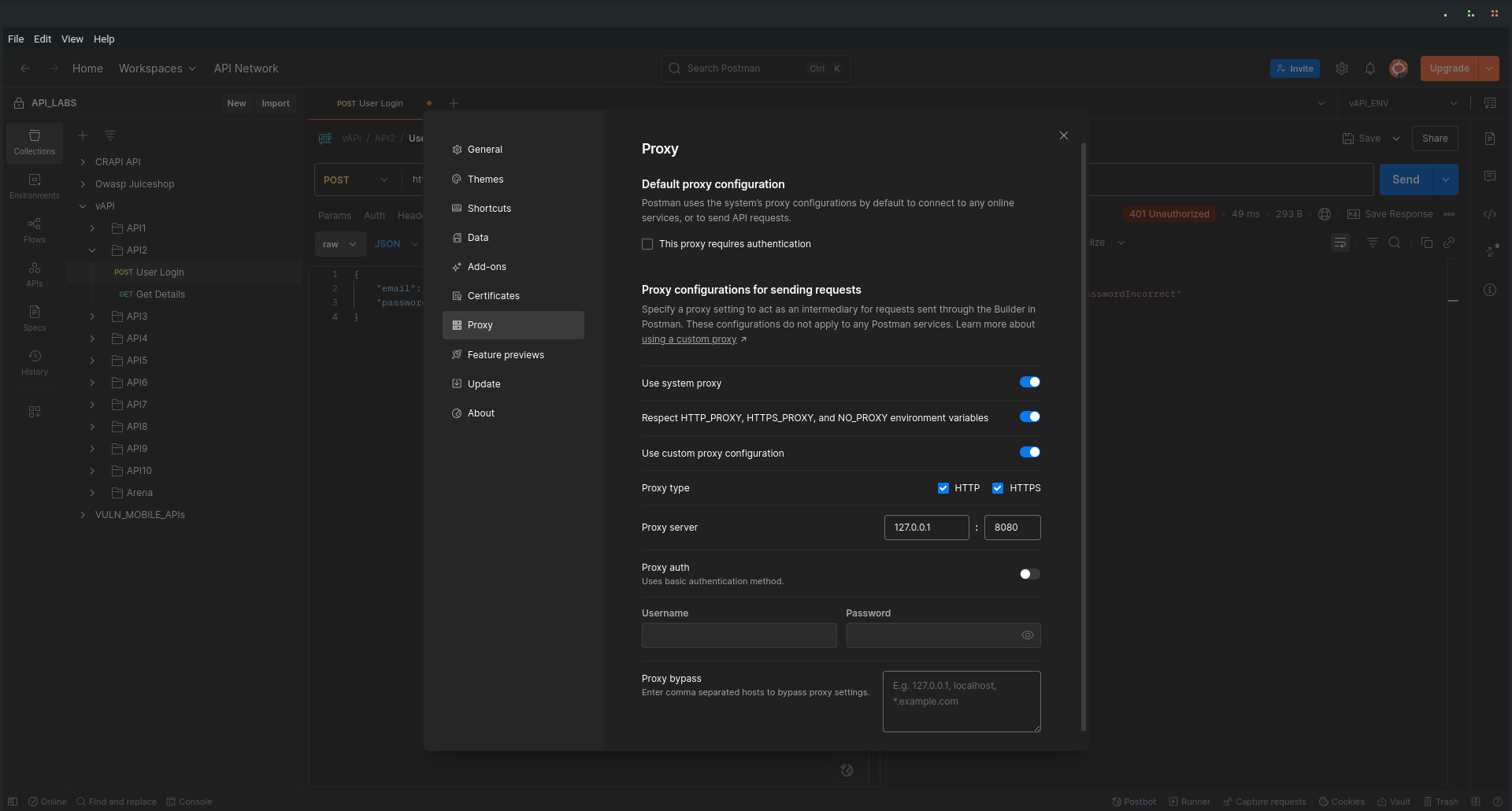Open the Edit menu
Screen dimensions: 1512x811
coord(43,39)
